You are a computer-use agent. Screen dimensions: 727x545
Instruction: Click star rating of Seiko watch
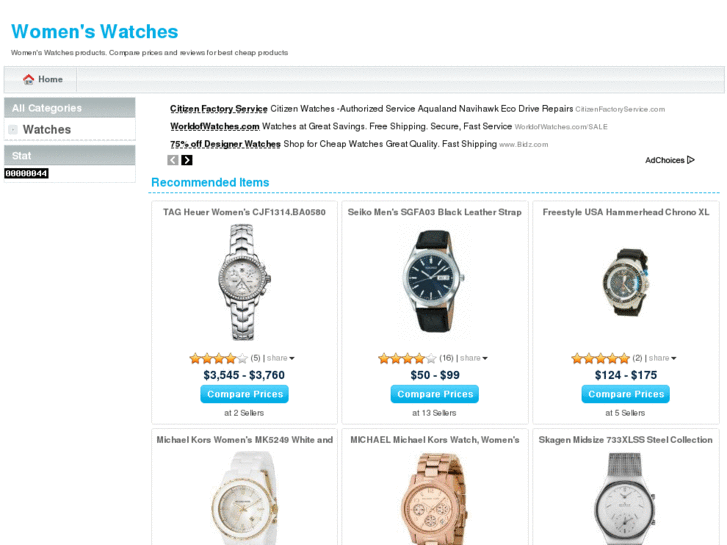407,358
